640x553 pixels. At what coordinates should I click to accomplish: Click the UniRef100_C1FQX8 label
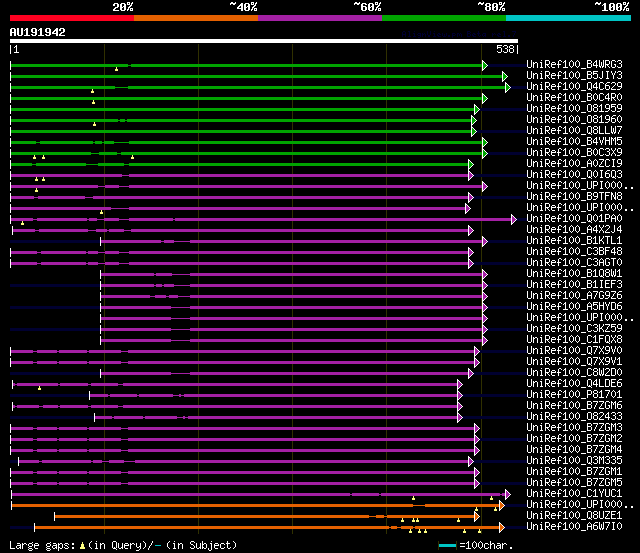click(x=574, y=340)
